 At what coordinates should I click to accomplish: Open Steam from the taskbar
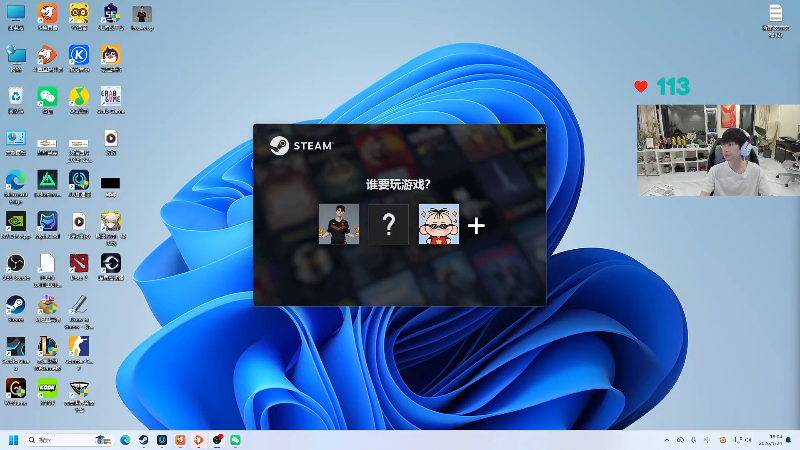click(x=143, y=440)
